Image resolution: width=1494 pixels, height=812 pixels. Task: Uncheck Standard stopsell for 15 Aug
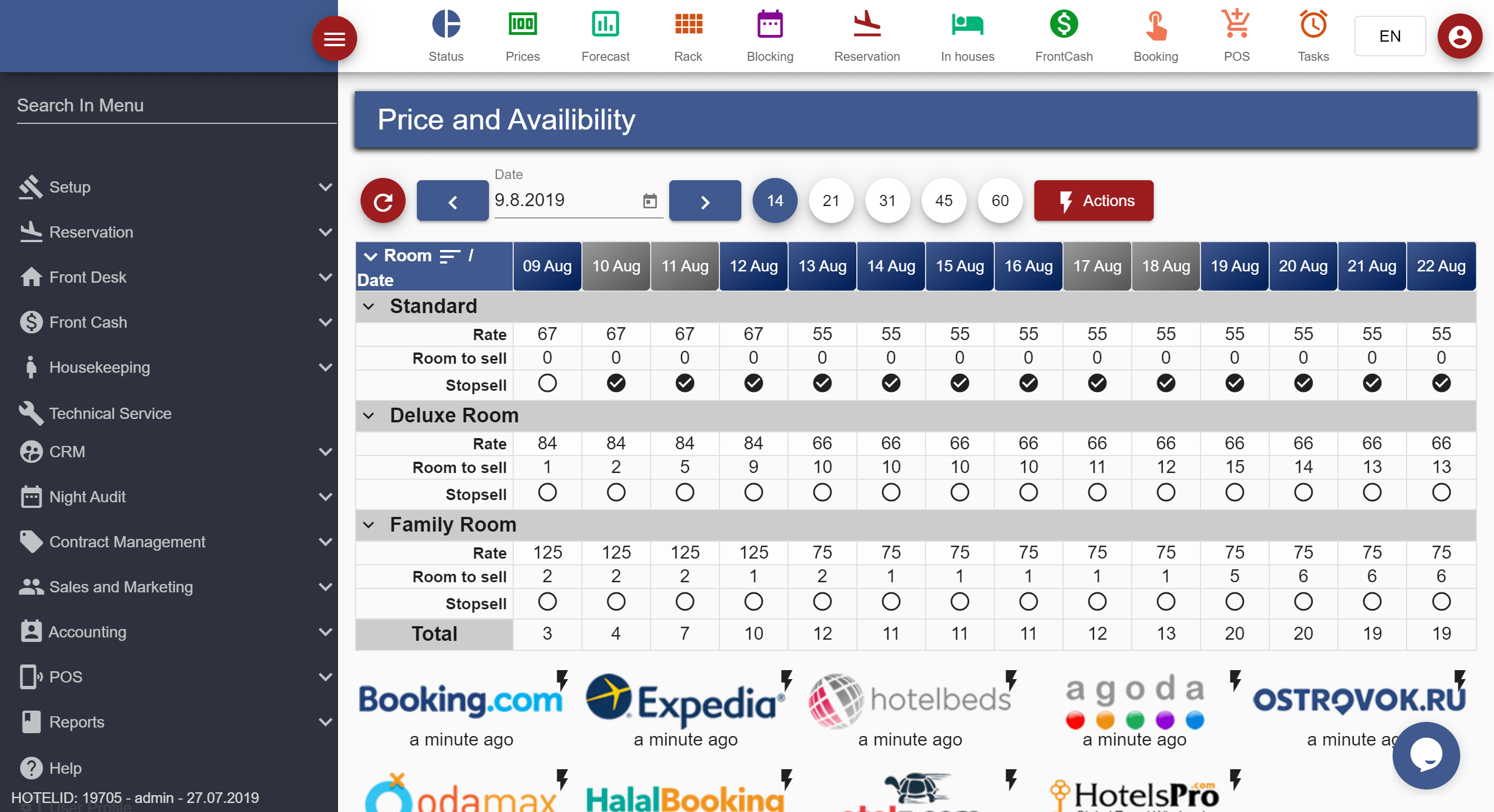coord(959,383)
